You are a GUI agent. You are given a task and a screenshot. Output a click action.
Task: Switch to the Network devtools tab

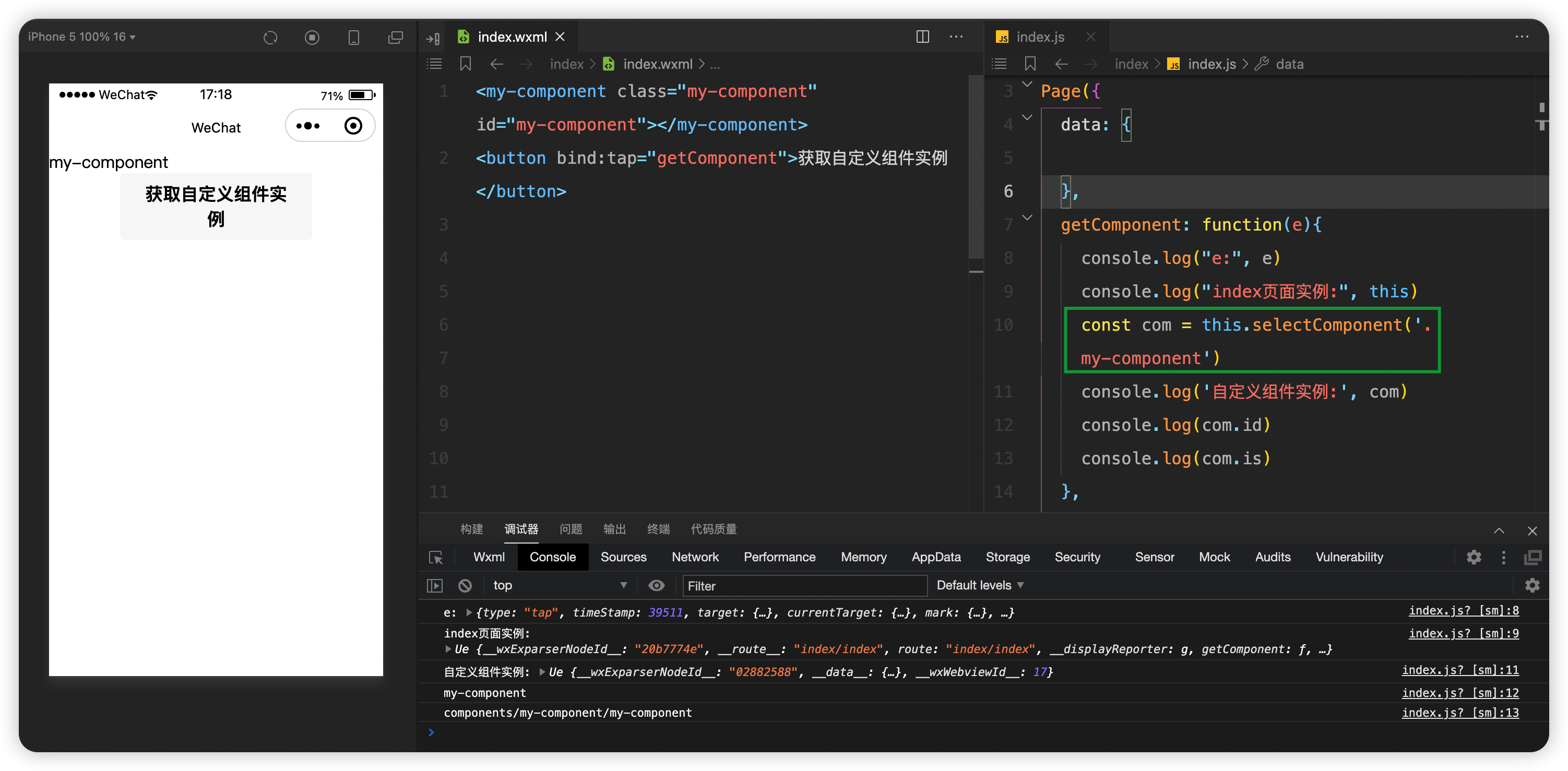tap(695, 557)
